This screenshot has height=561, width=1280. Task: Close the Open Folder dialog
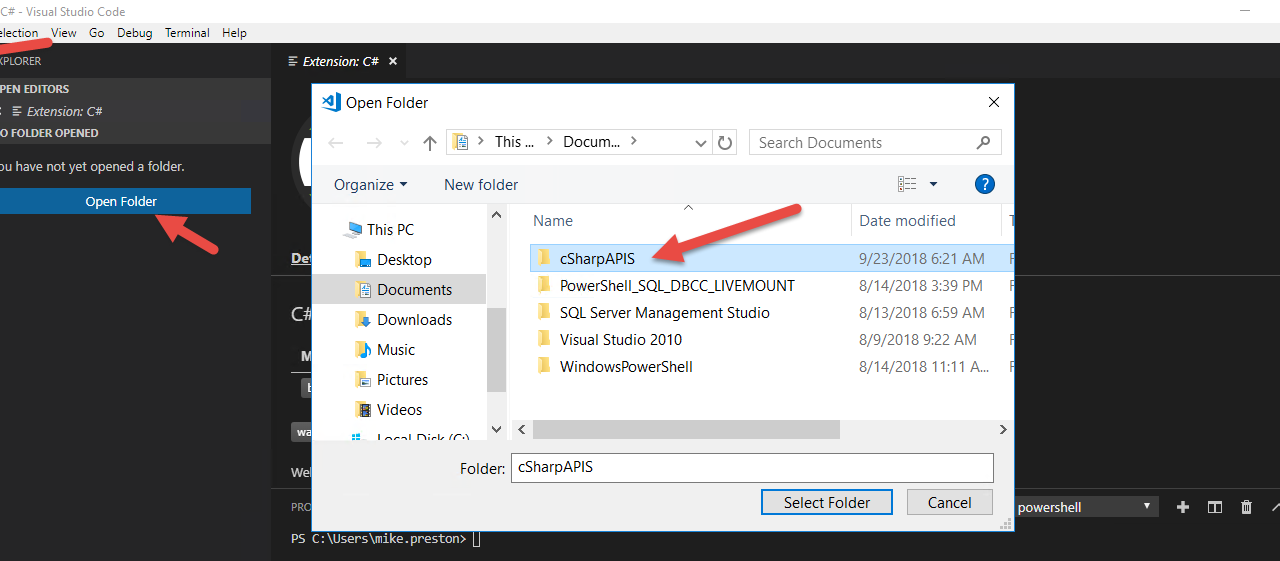coord(993,102)
